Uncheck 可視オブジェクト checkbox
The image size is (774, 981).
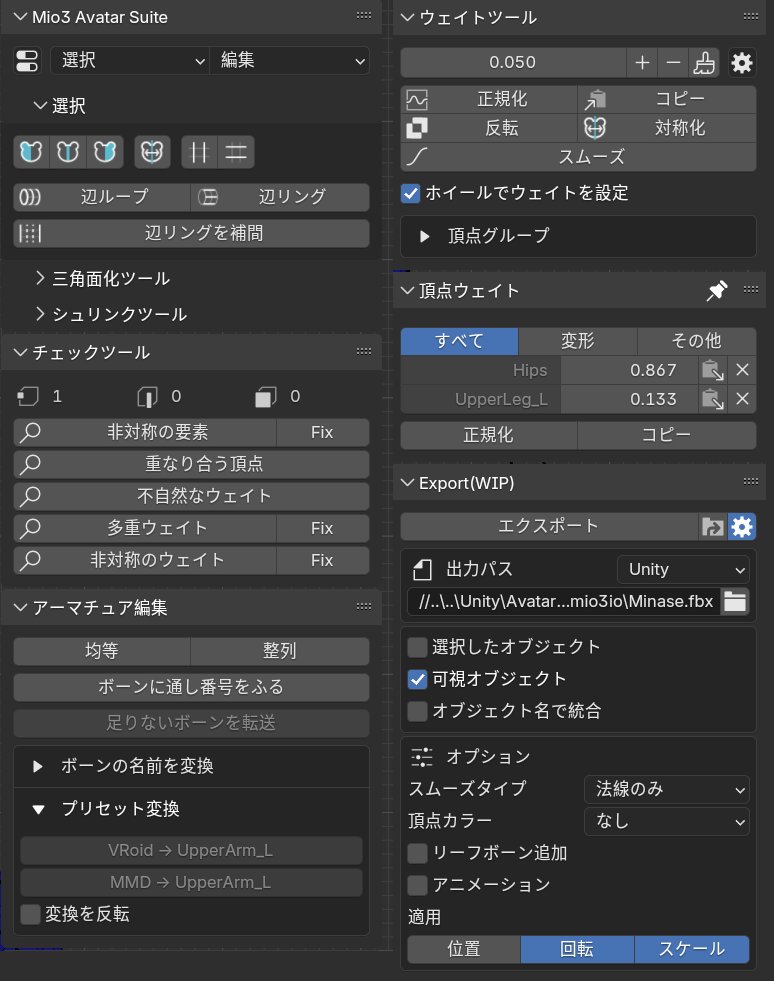[x=417, y=679]
